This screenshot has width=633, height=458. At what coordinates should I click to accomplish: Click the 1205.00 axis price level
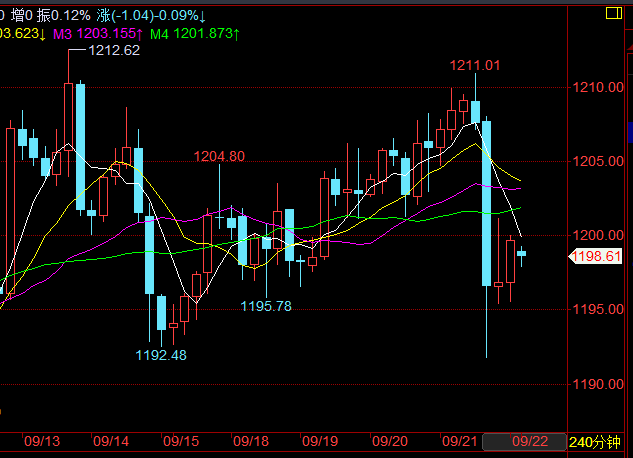point(598,161)
